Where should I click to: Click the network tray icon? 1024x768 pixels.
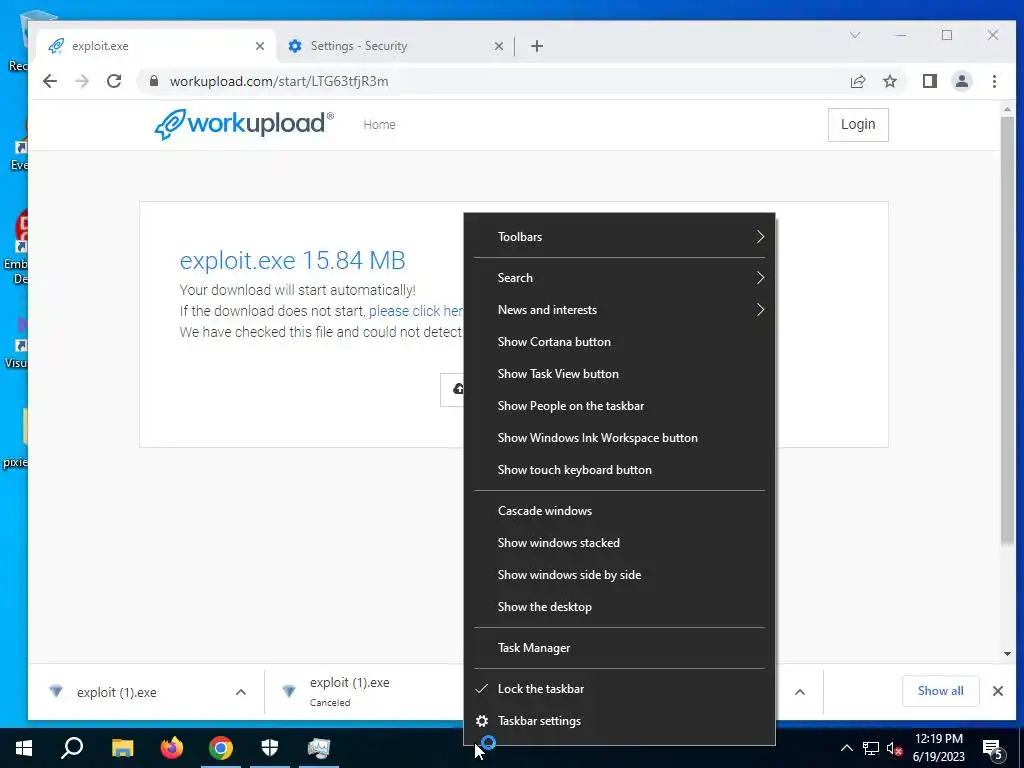click(x=871, y=748)
